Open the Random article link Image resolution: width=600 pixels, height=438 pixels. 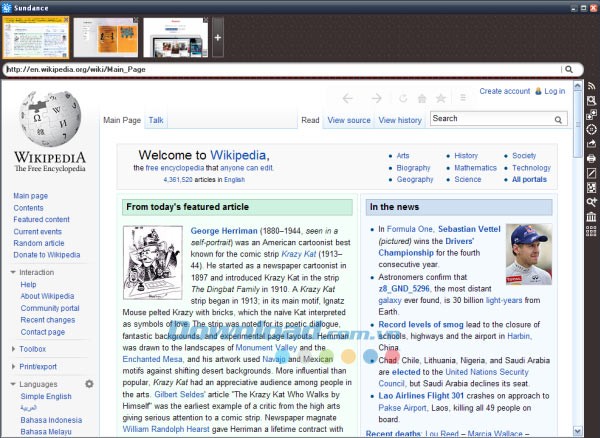tap(41, 243)
